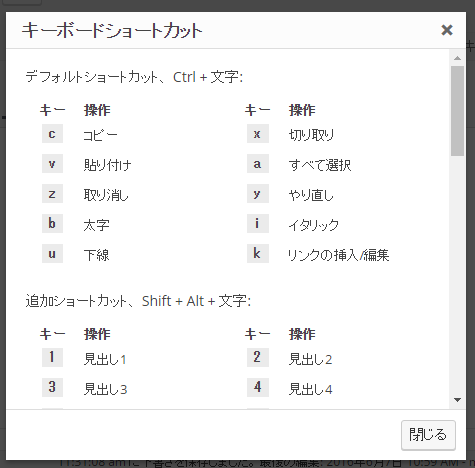Click the 'y' key badge for やり直し
The image size is (475, 468).
coord(258,193)
